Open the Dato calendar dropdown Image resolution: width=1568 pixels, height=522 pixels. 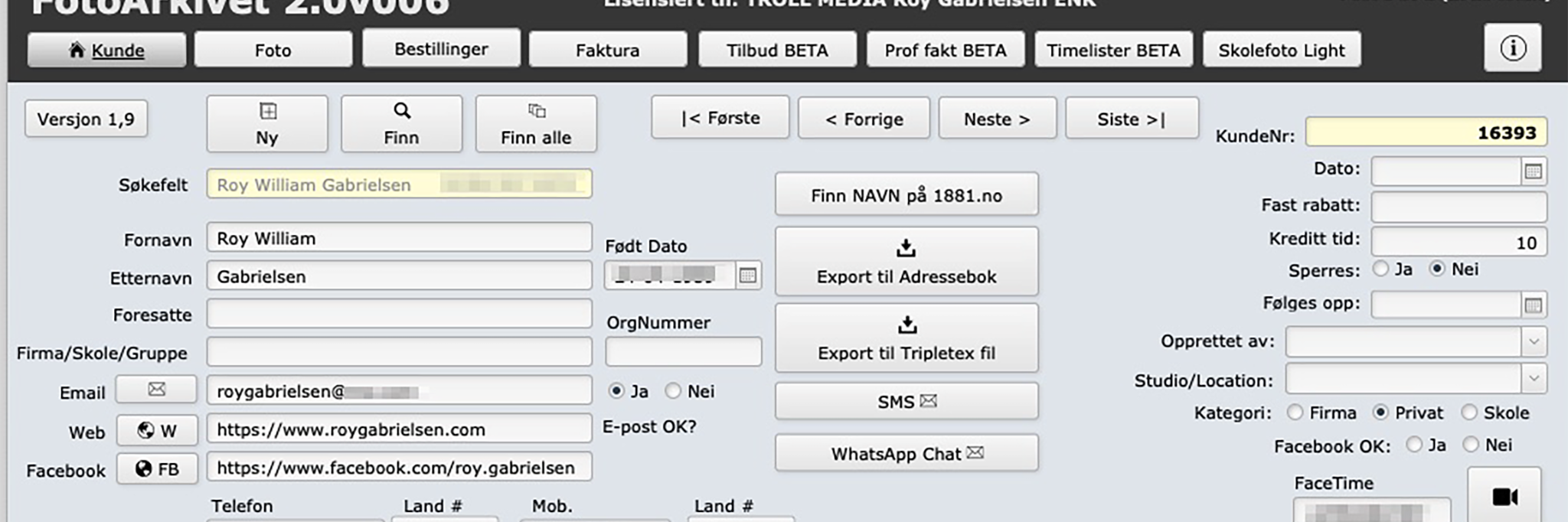pyautogui.click(x=1533, y=171)
